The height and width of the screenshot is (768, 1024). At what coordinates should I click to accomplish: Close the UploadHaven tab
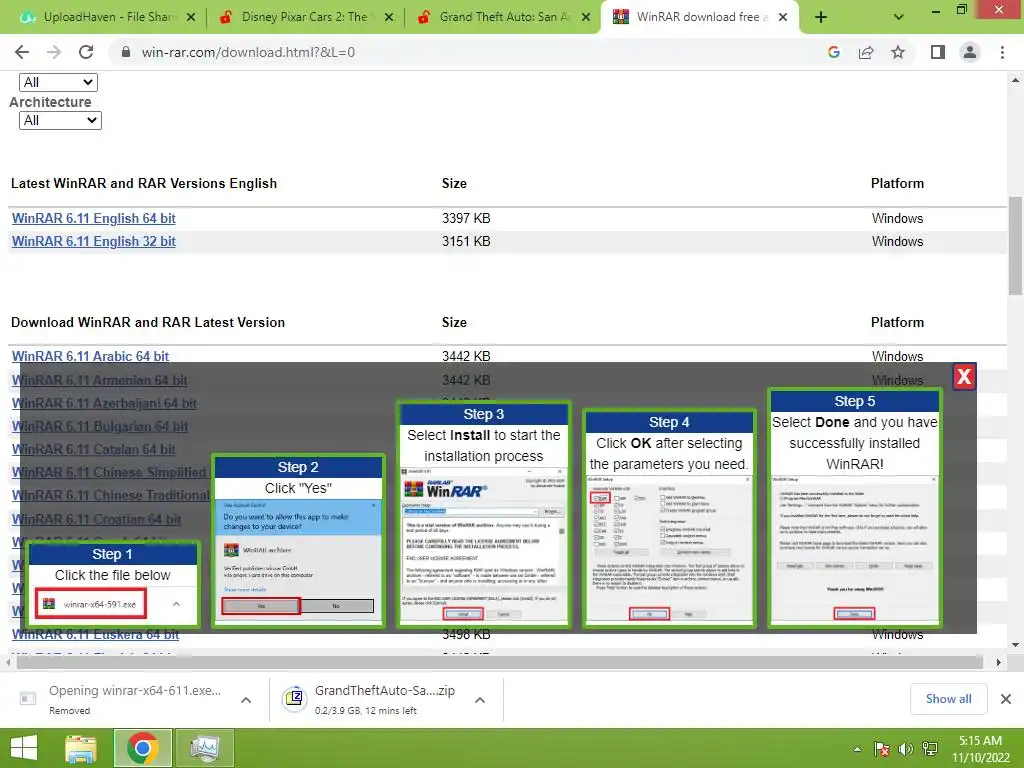191,17
